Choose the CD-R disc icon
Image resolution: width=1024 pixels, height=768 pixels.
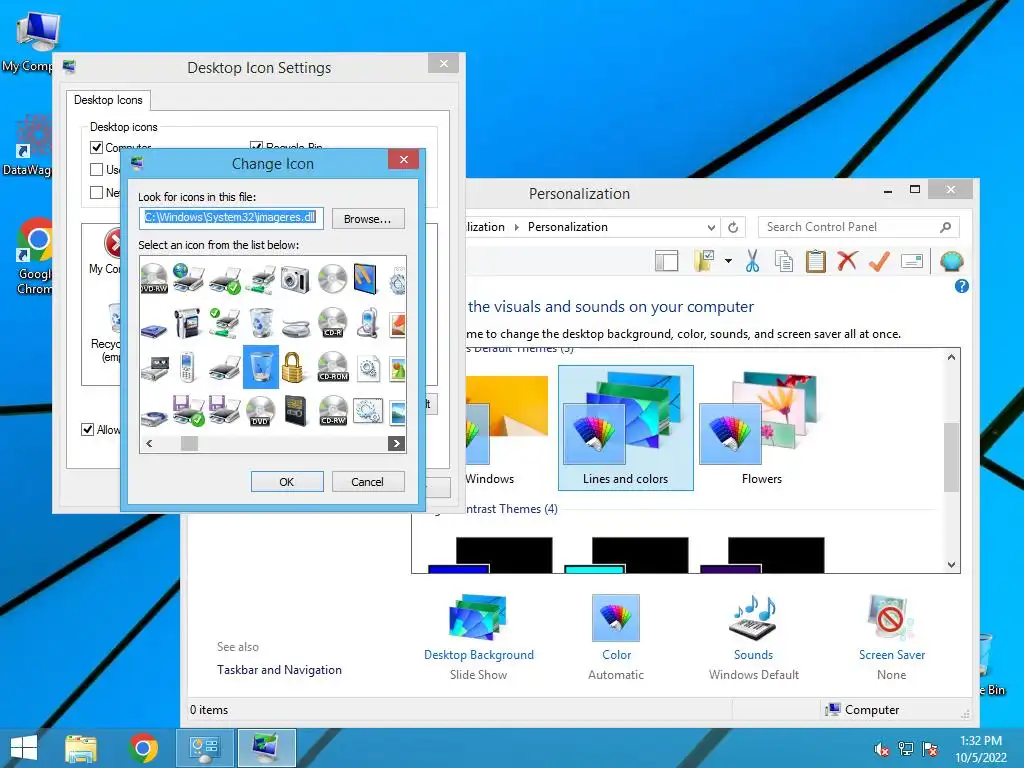[x=332, y=323]
